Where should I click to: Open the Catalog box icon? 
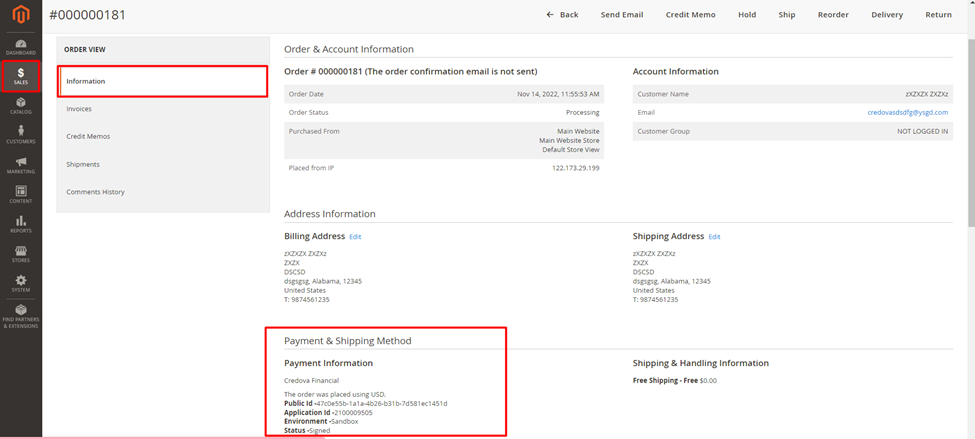(x=21, y=106)
